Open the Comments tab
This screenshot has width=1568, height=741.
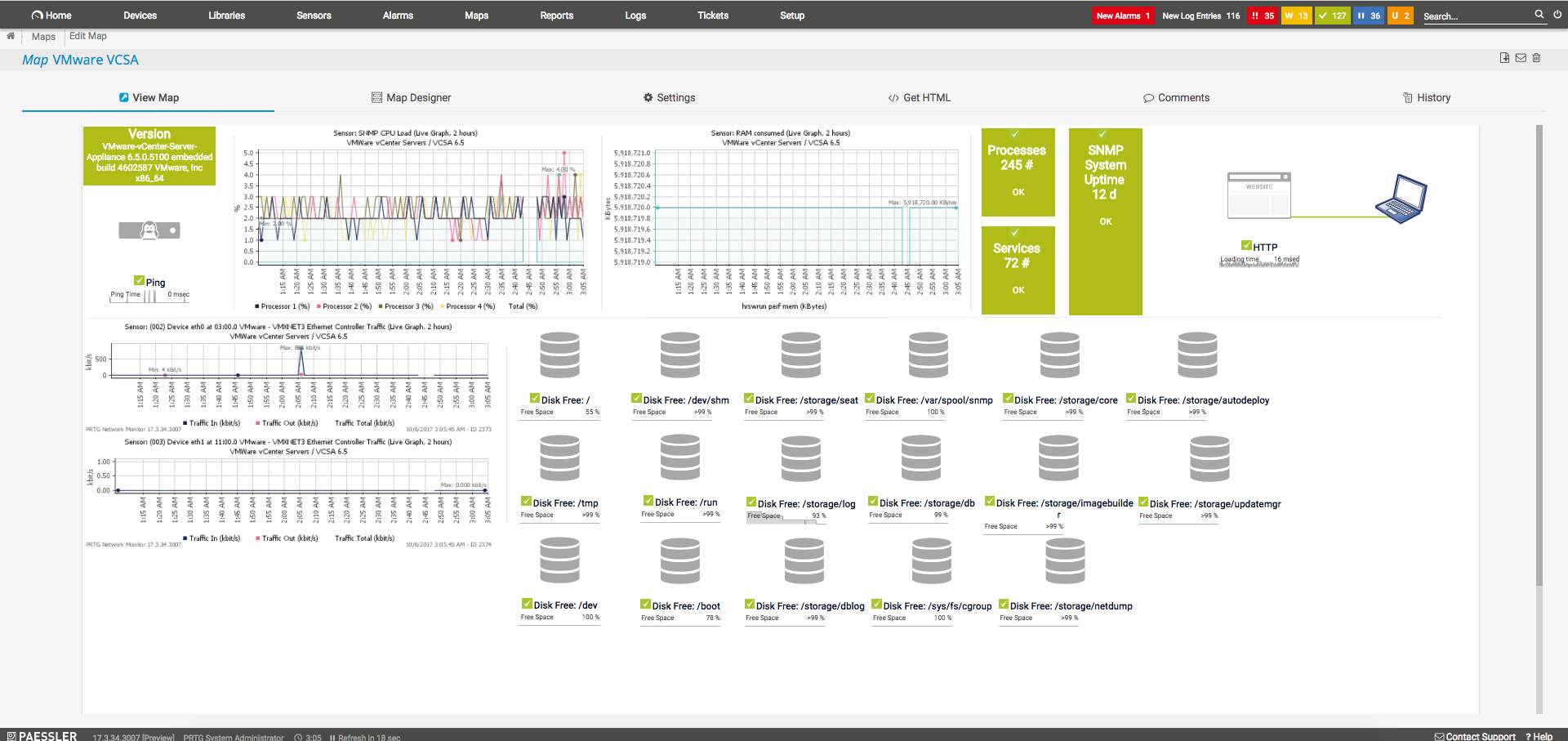click(x=1177, y=97)
